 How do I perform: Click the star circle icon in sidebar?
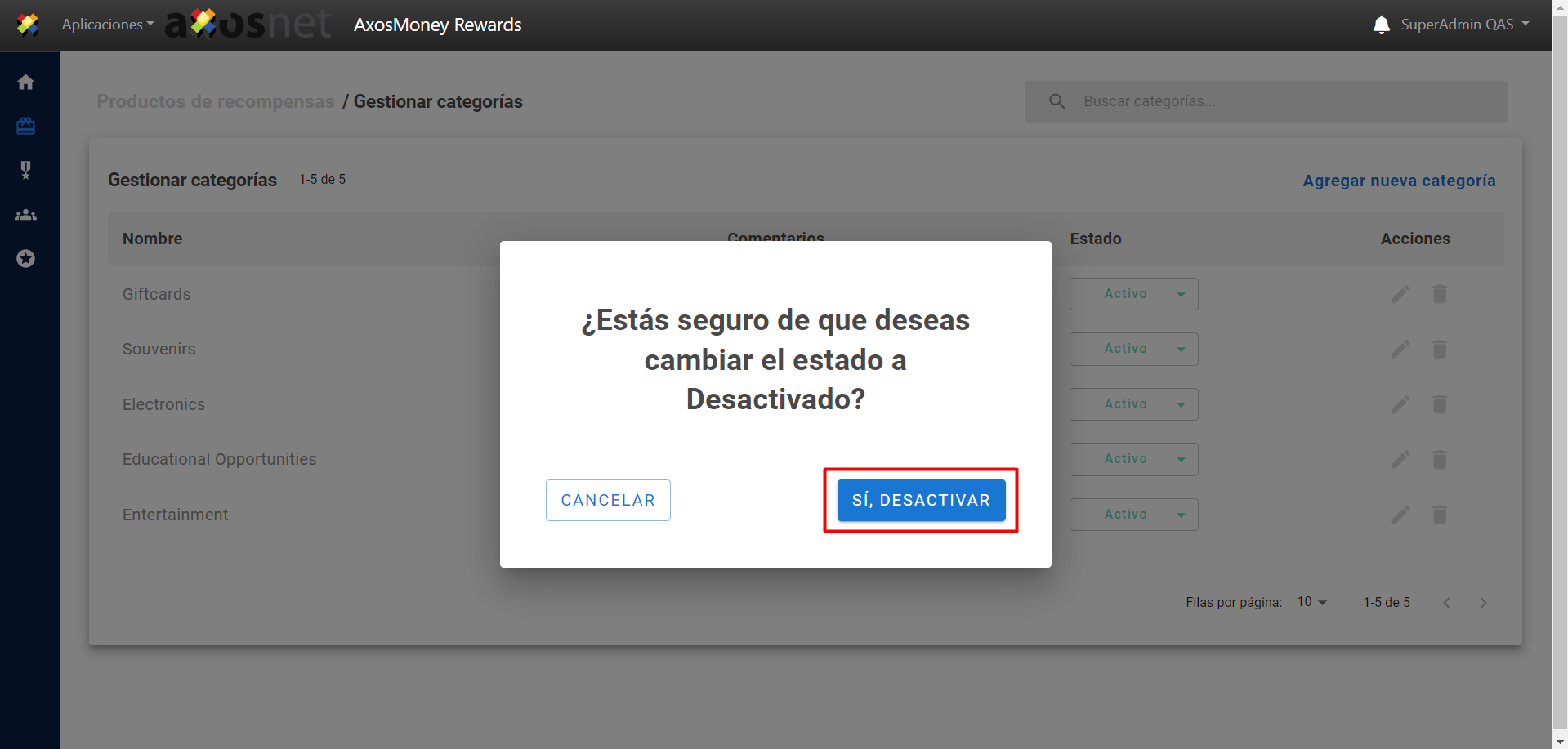point(26,259)
